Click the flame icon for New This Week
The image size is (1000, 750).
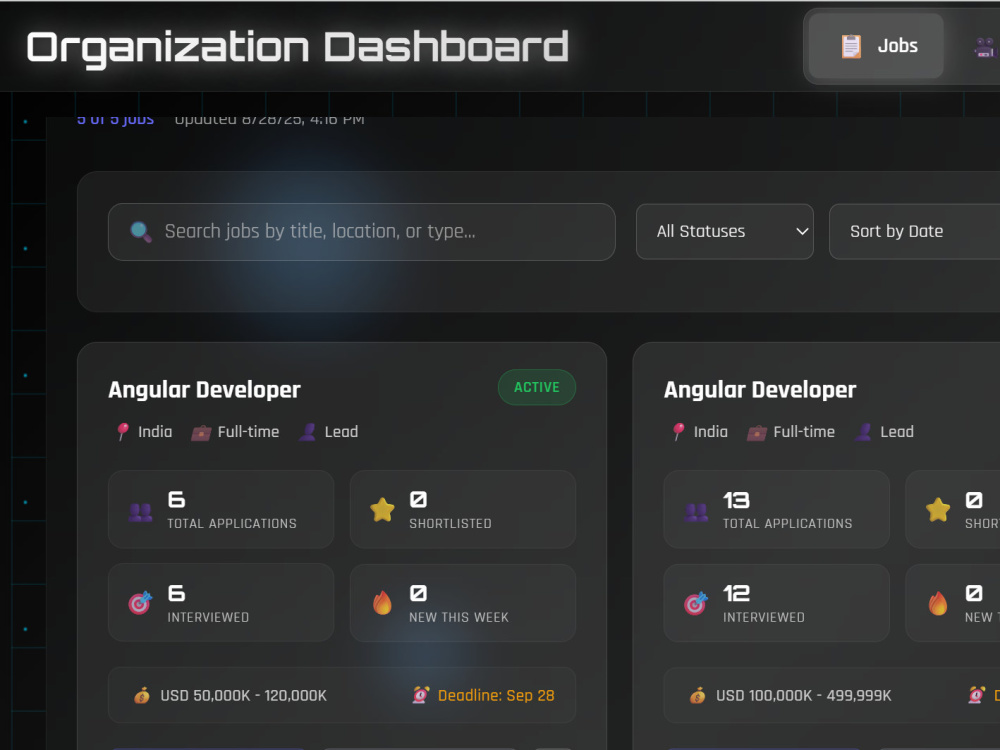tap(382, 603)
